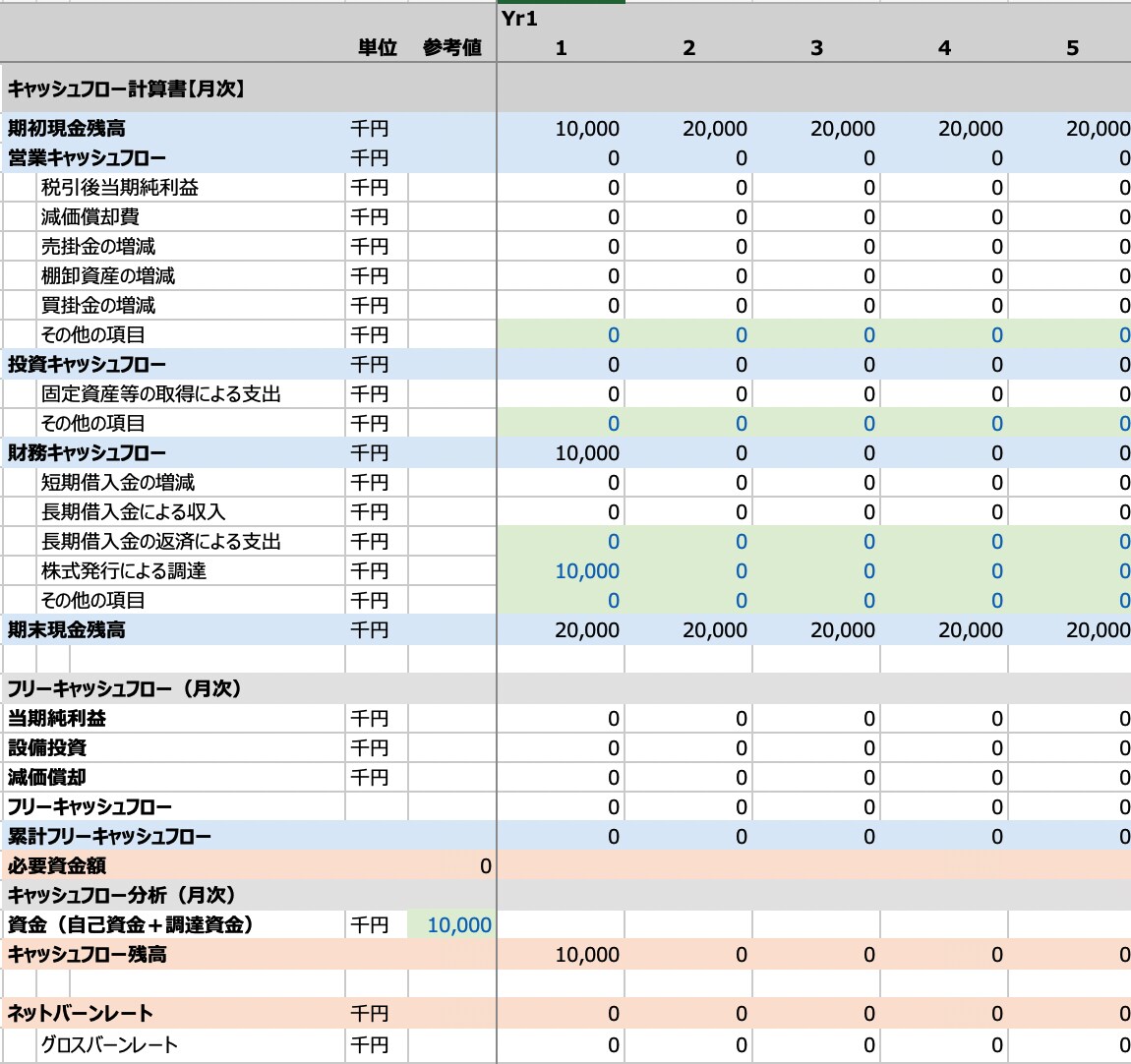Click 累計フリーキャッシュフロー value 0 in month 2
The height and width of the screenshot is (1064, 1131).
tap(742, 837)
